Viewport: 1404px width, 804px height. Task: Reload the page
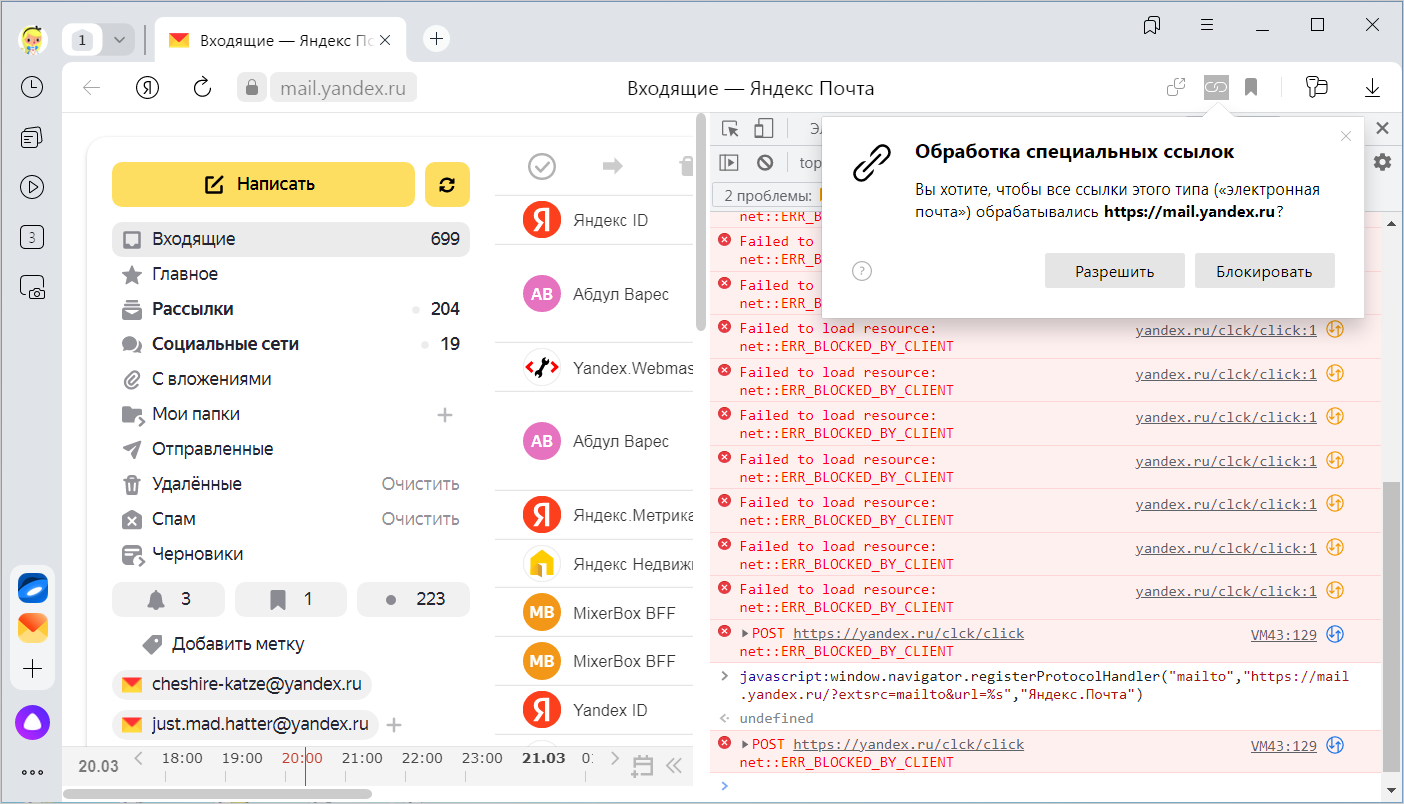point(202,88)
